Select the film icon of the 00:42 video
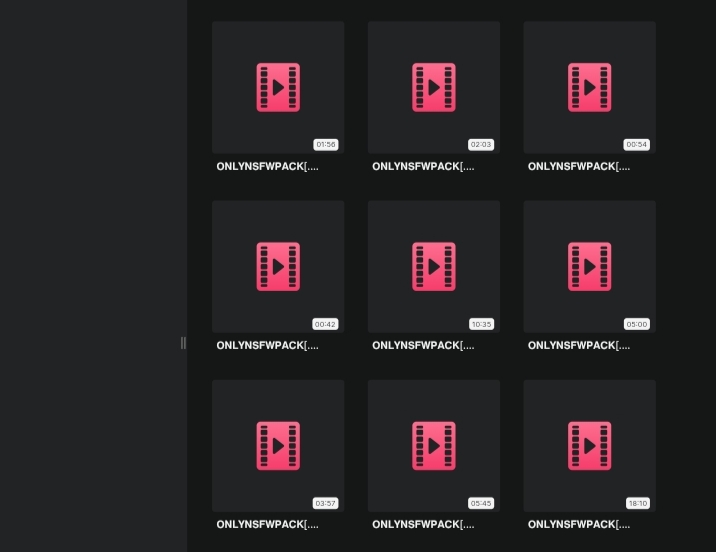Viewport: 716px width, 552px height. 278,267
